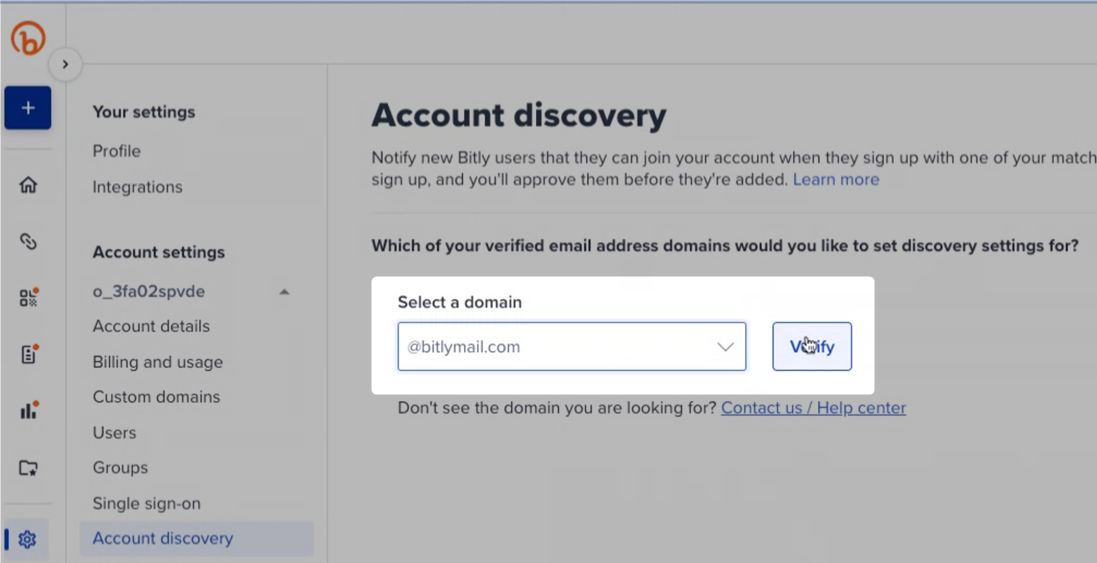Click the Verify button

812,346
